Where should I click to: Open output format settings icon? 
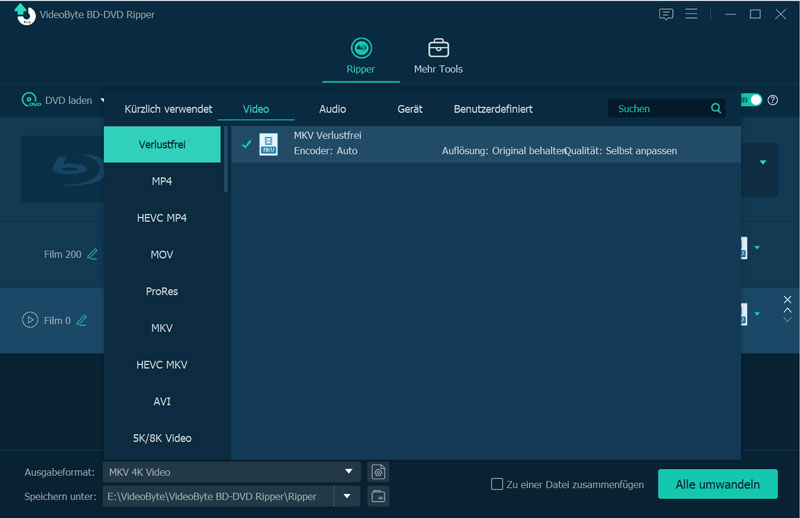[x=378, y=472]
